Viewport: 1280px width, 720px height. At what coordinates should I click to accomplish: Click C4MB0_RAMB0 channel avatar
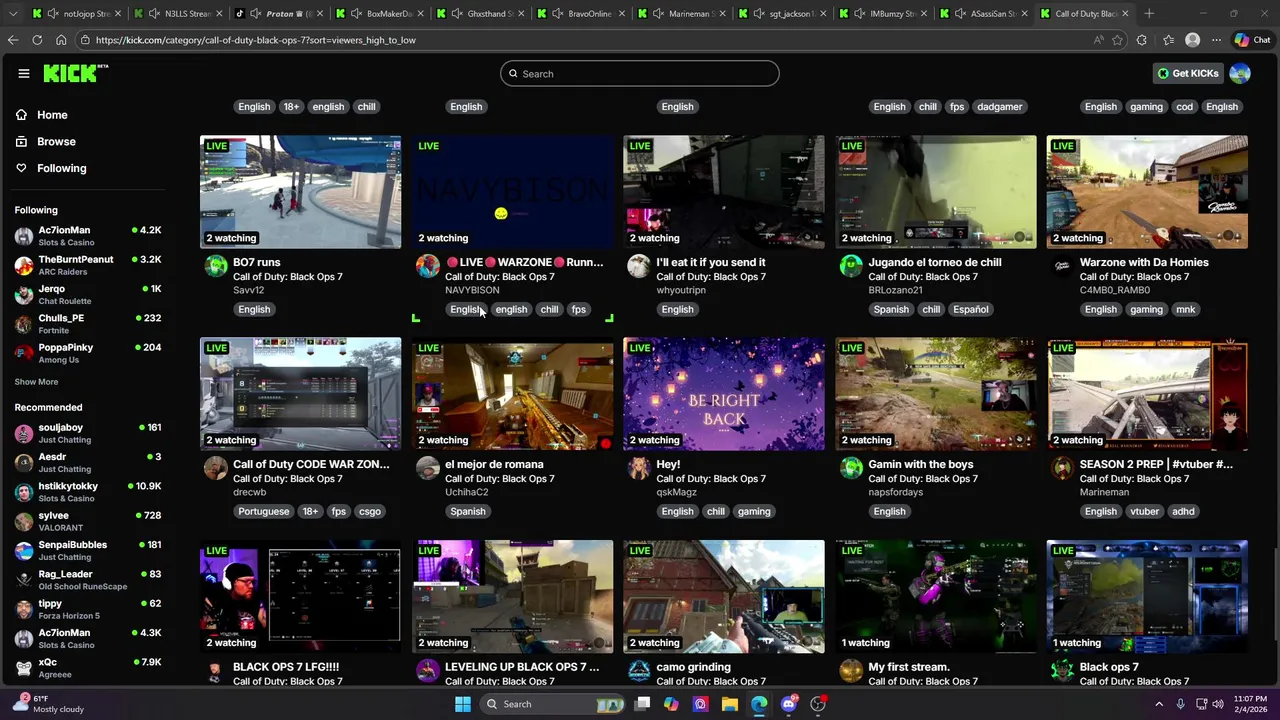pos(1062,266)
